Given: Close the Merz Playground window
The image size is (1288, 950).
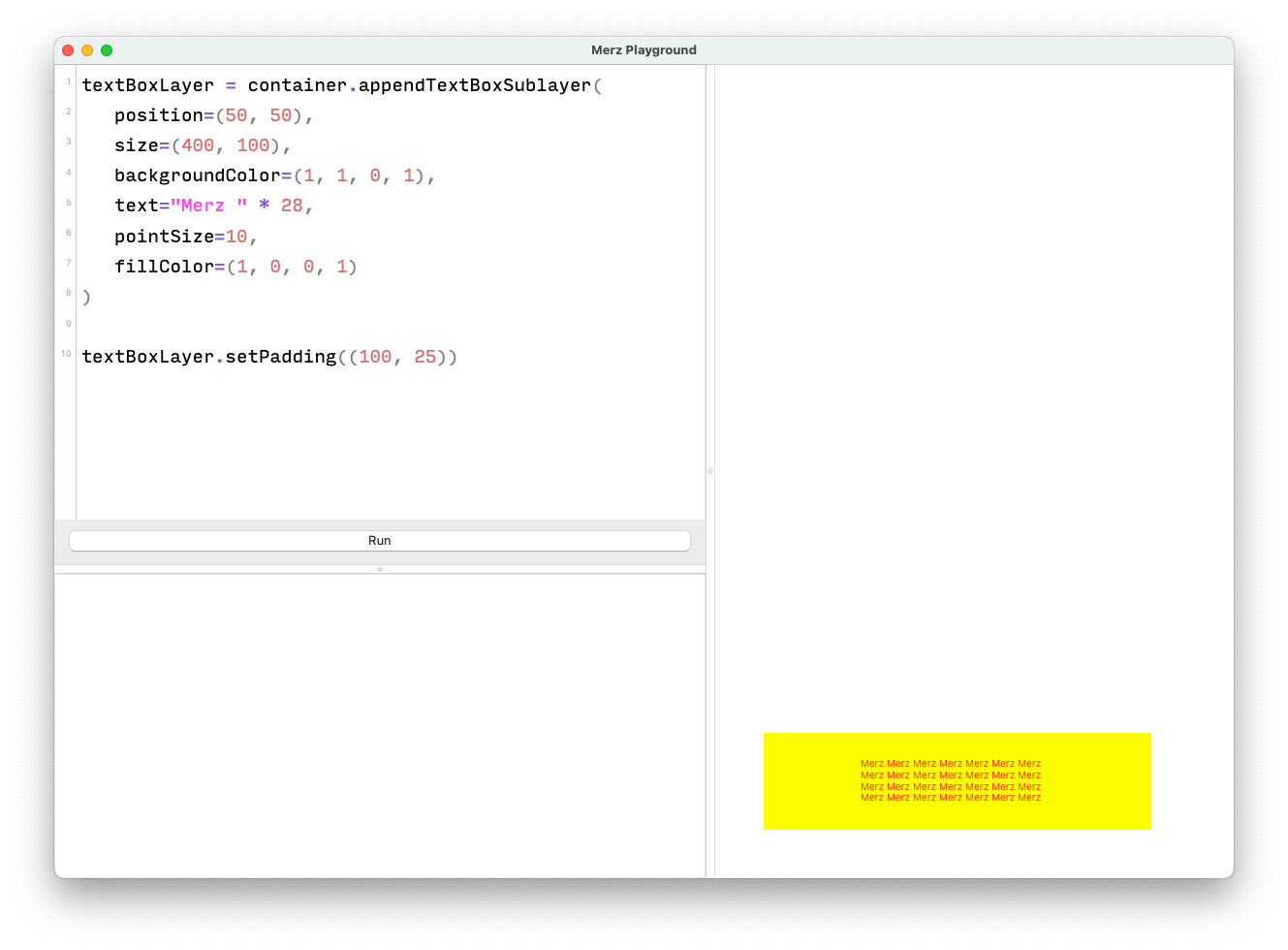Looking at the screenshot, I should pos(68,50).
